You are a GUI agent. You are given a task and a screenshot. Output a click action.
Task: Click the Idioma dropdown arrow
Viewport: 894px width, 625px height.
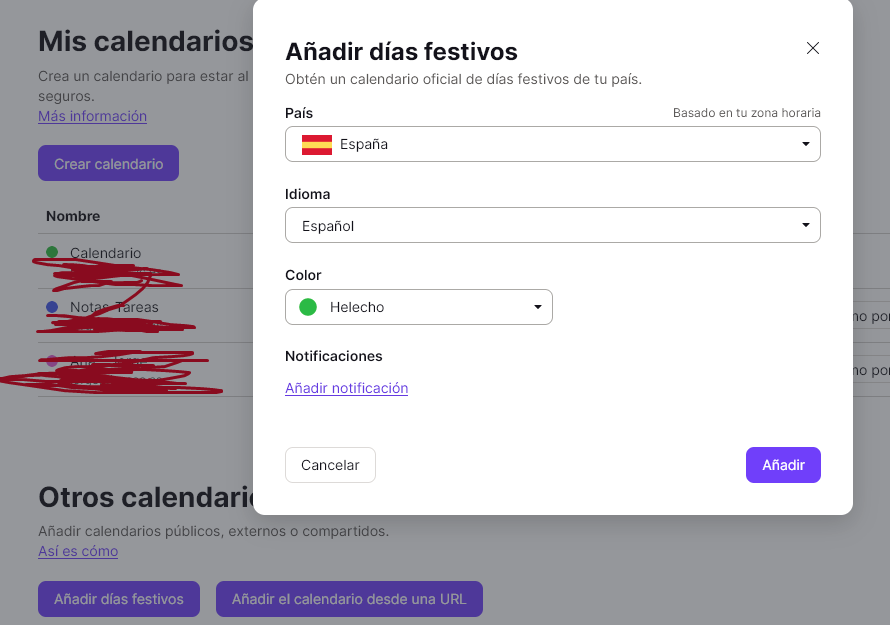click(805, 225)
